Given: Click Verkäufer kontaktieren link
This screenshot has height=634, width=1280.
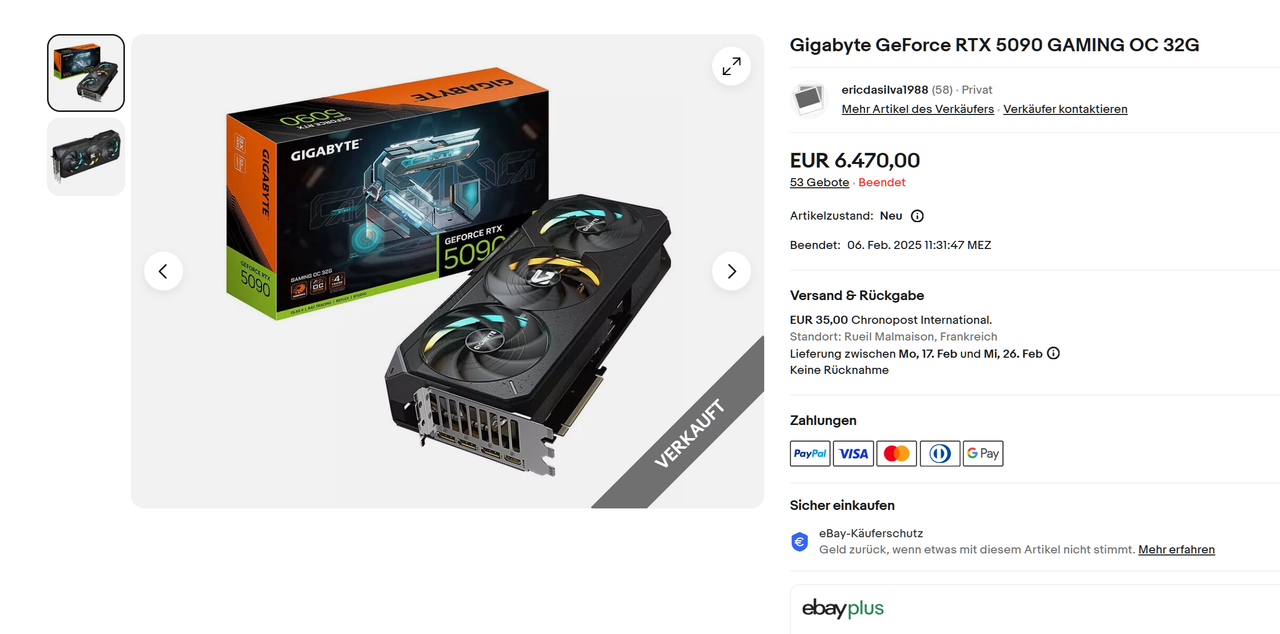Looking at the screenshot, I should pyautogui.click(x=1065, y=109).
